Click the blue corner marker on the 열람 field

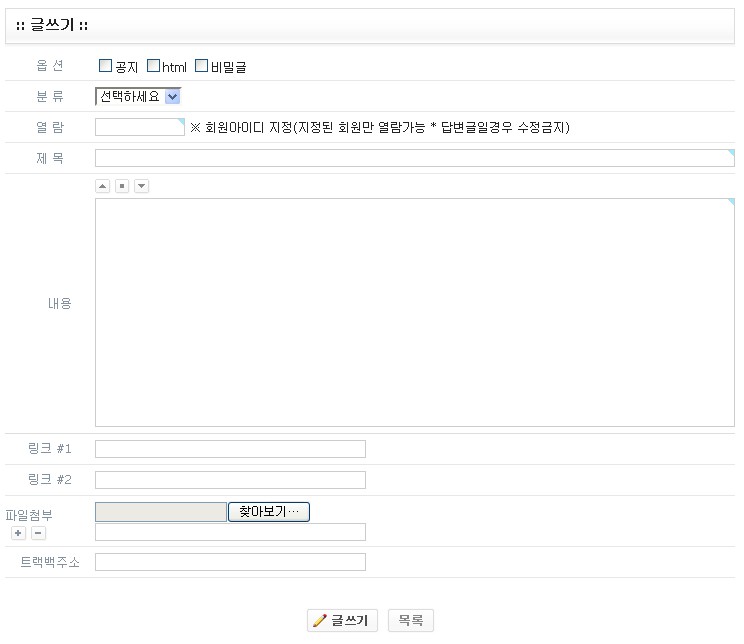pyautogui.click(x=181, y=122)
